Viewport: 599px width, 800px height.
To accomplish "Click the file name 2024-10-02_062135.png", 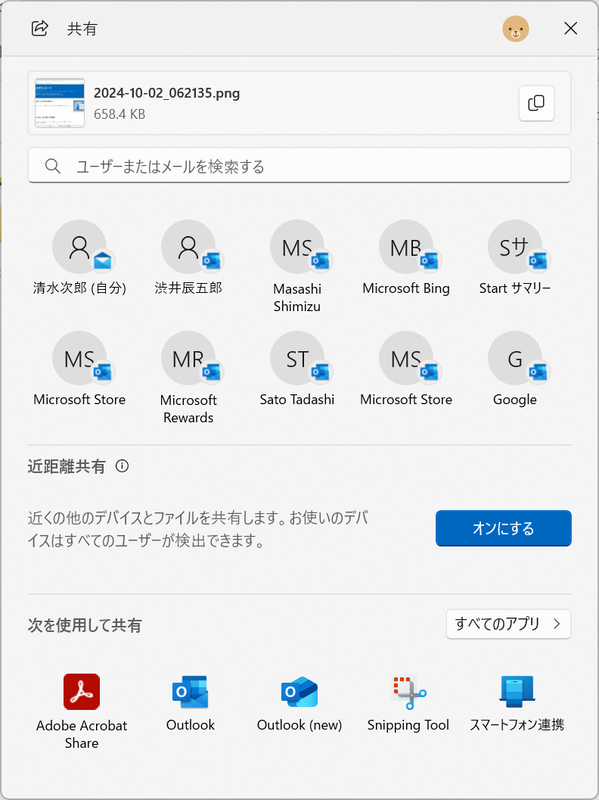I will point(167,93).
